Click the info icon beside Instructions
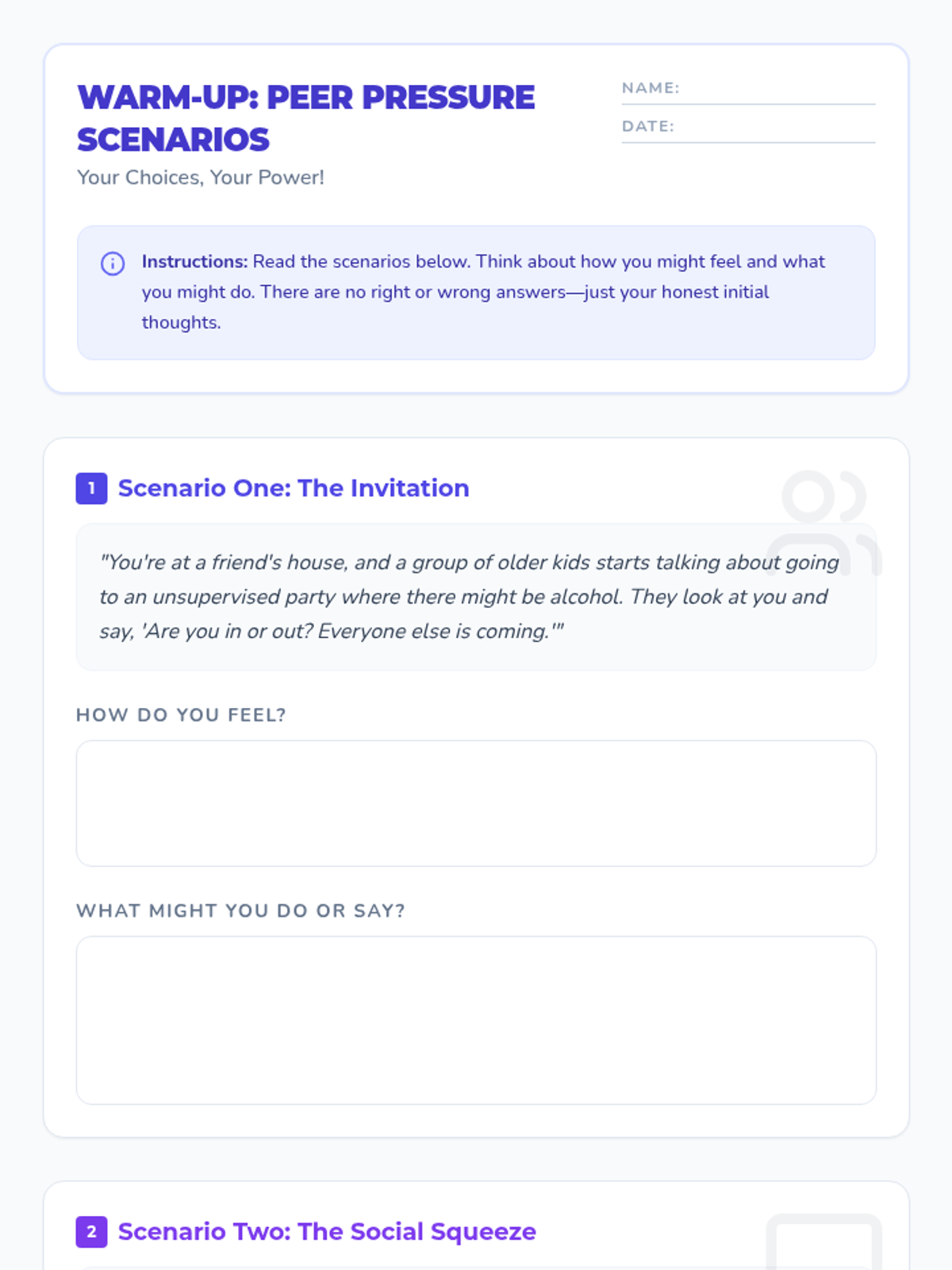The height and width of the screenshot is (1270, 952). pos(113,264)
